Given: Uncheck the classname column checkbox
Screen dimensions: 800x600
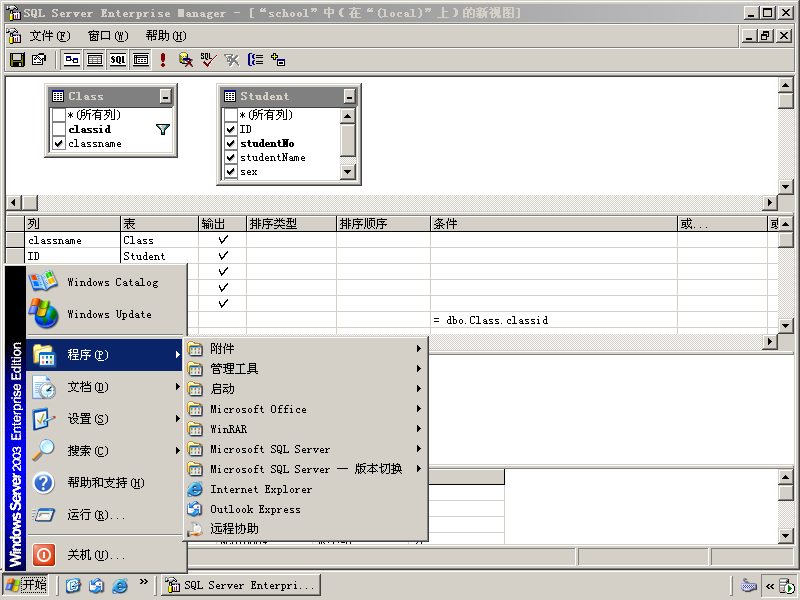Looking at the screenshot, I should point(59,143).
